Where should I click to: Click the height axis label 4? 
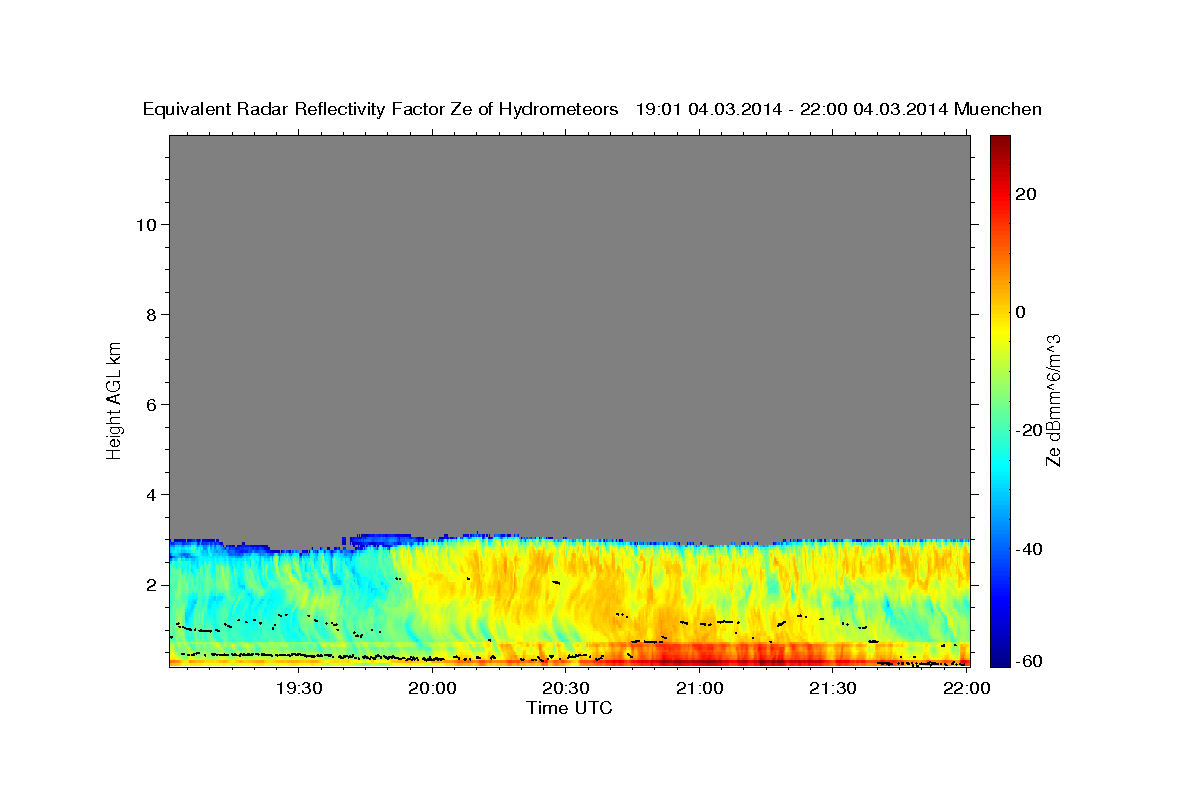[x=152, y=495]
